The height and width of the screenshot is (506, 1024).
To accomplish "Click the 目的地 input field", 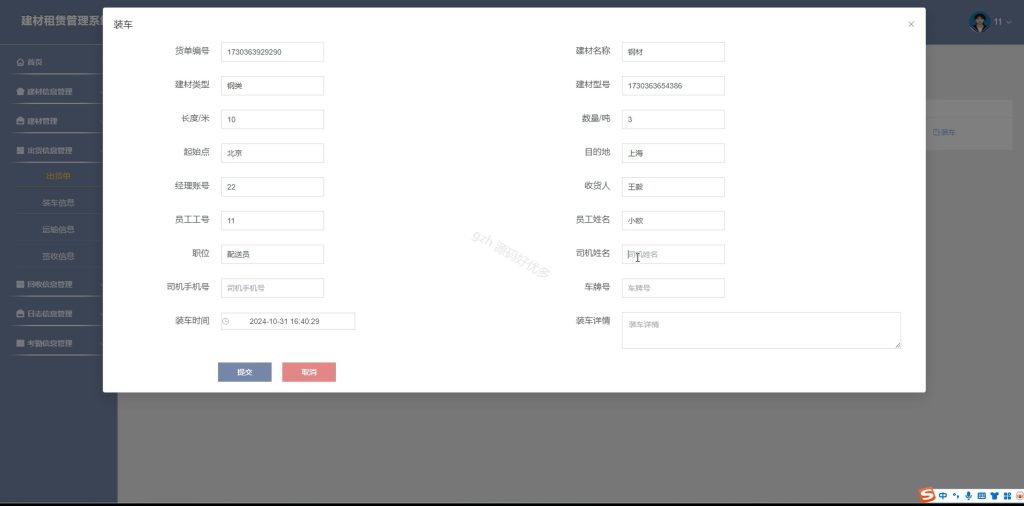I will coord(673,153).
